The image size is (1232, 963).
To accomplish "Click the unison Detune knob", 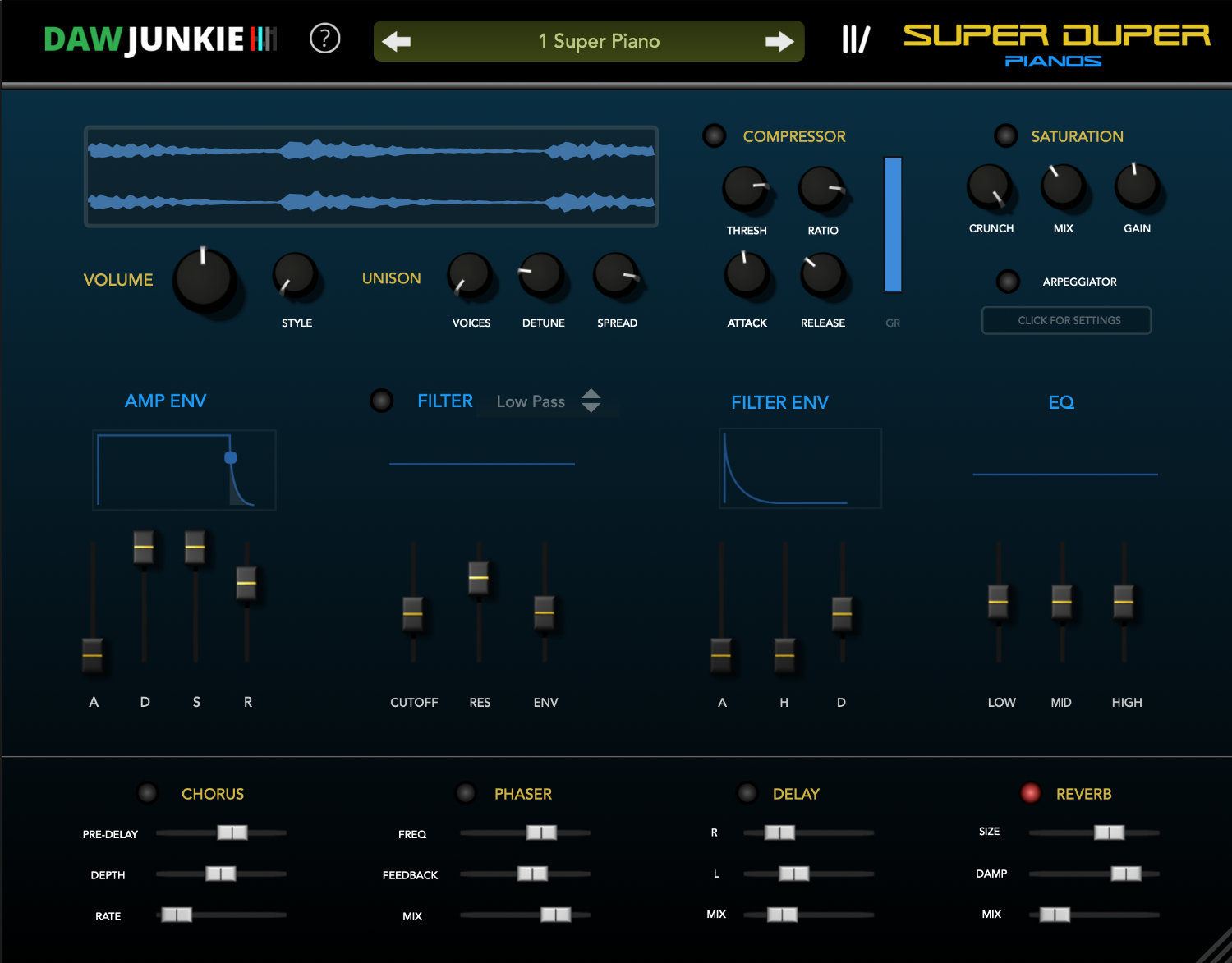I will pyautogui.click(x=542, y=276).
